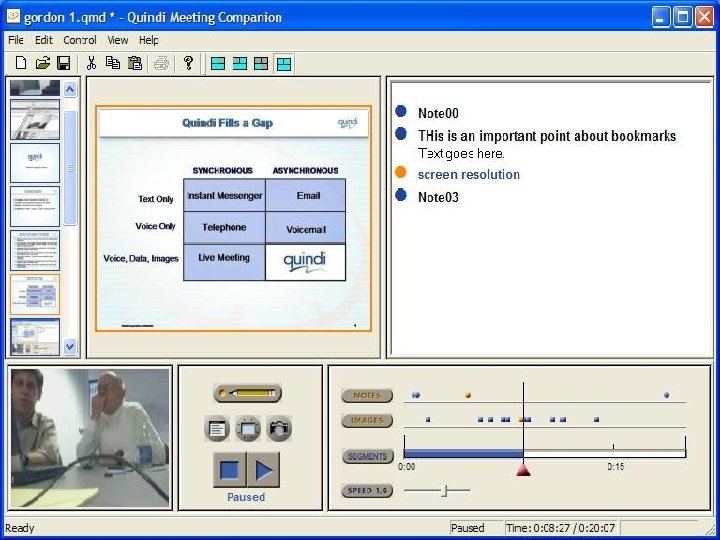
Task: Open the Help menu
Action: click(x=149, y=40)
